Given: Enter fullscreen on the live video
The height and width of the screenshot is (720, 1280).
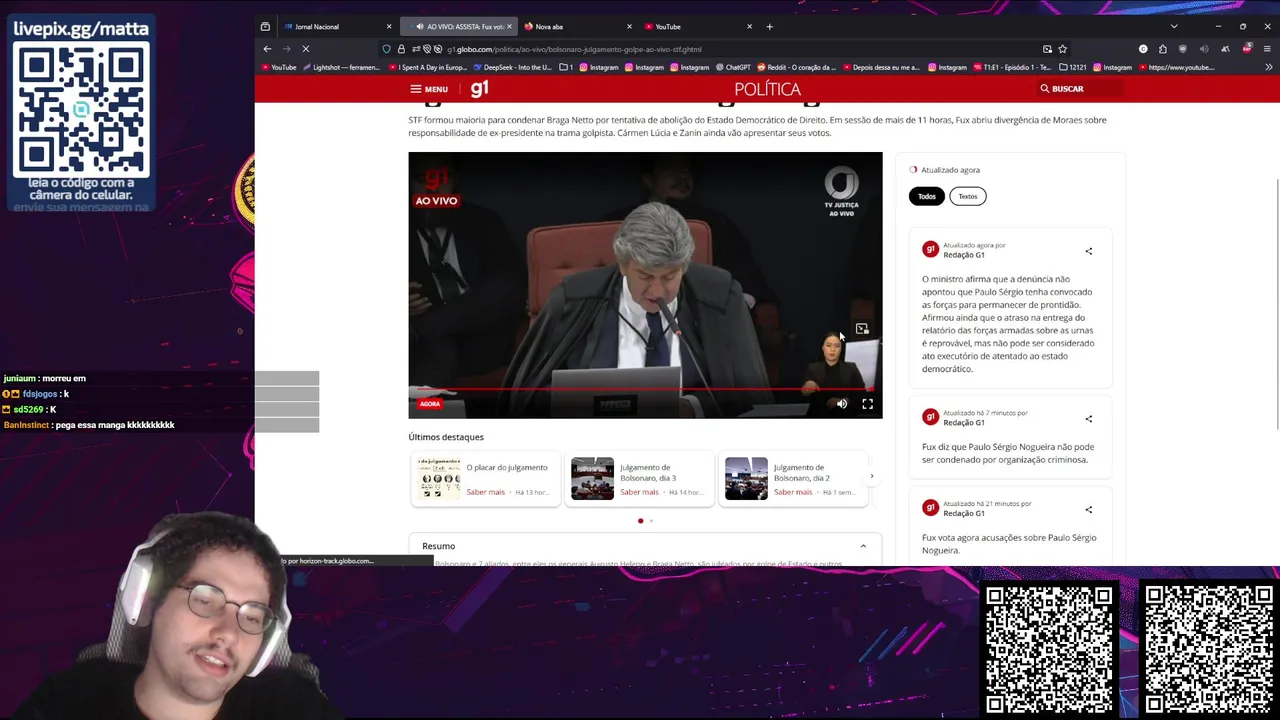Looking at the screenshot, I should (x=867, y=404).
